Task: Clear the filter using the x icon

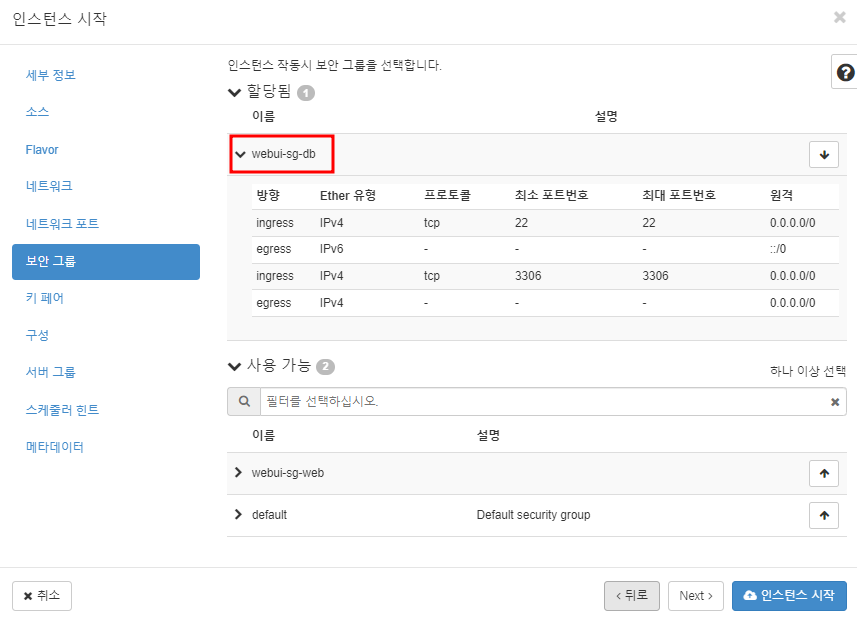Action: 835,401
